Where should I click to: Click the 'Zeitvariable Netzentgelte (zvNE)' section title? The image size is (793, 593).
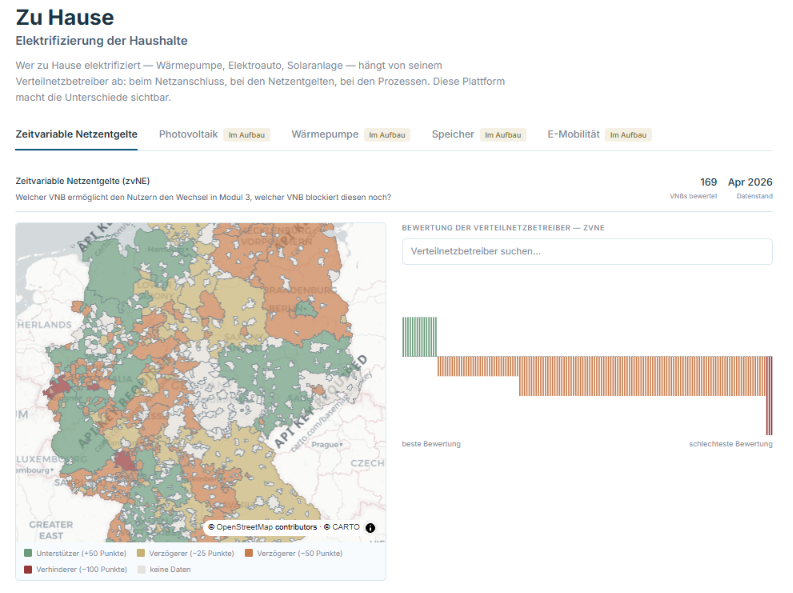tap(82, 181)
